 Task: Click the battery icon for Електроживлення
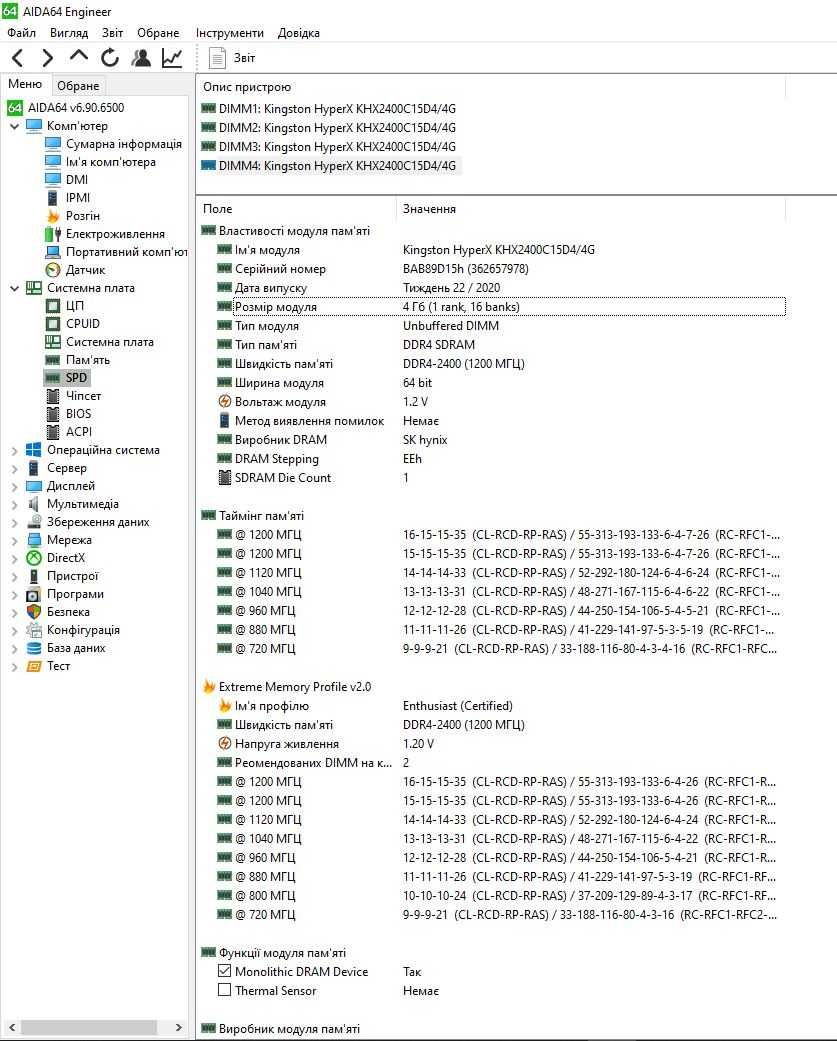[x=52, y=234]
